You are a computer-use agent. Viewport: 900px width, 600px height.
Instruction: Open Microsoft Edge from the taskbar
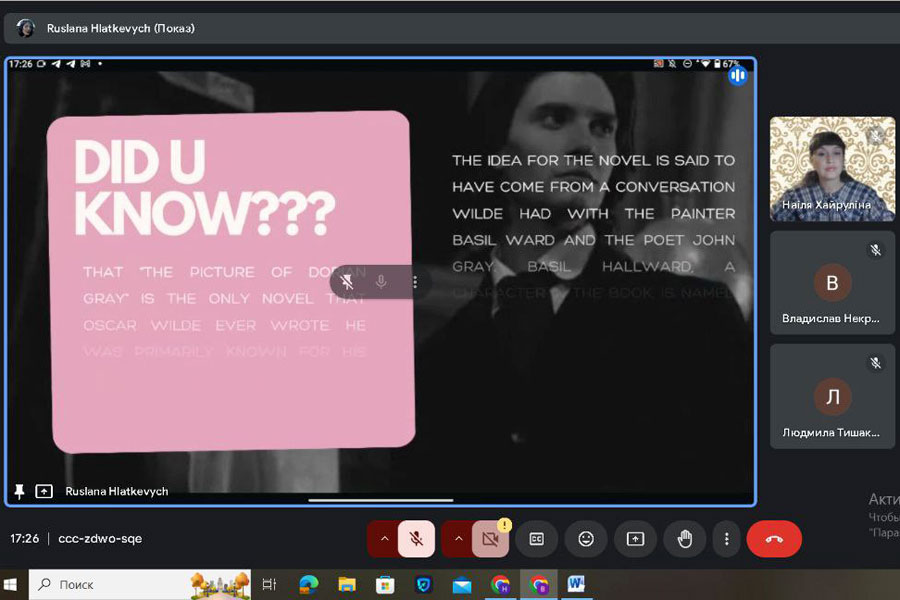[309, 584]
